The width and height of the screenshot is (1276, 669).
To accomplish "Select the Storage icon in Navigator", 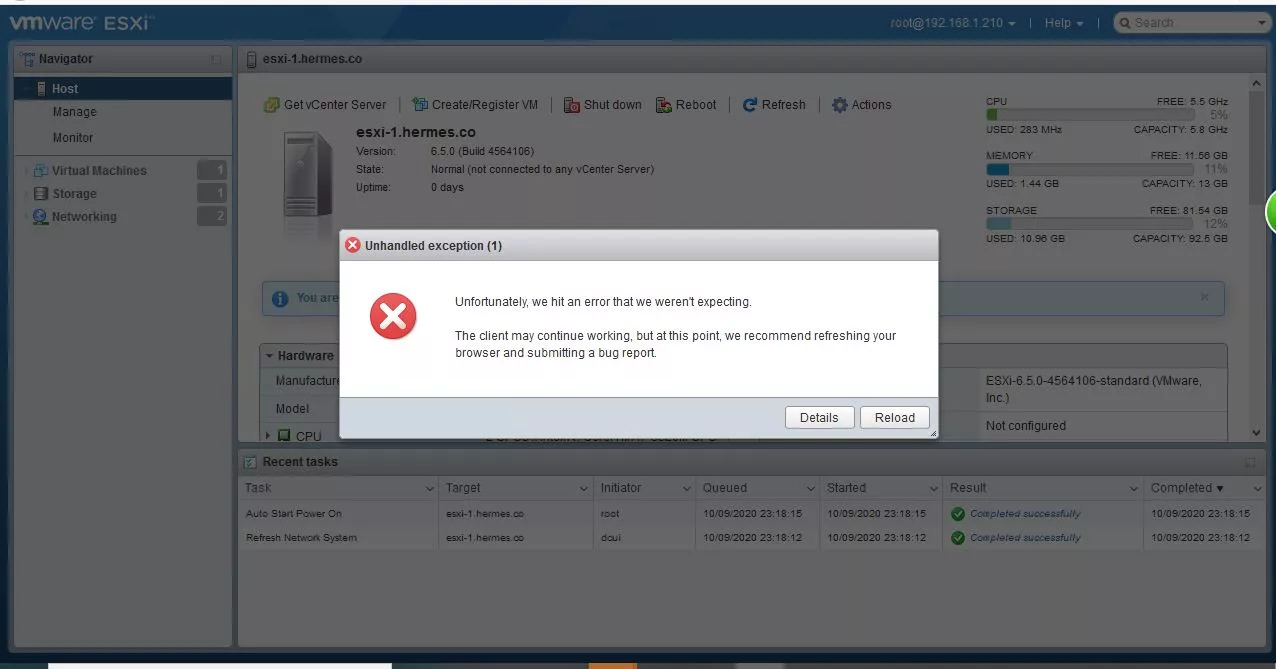I will pos(41,194).
